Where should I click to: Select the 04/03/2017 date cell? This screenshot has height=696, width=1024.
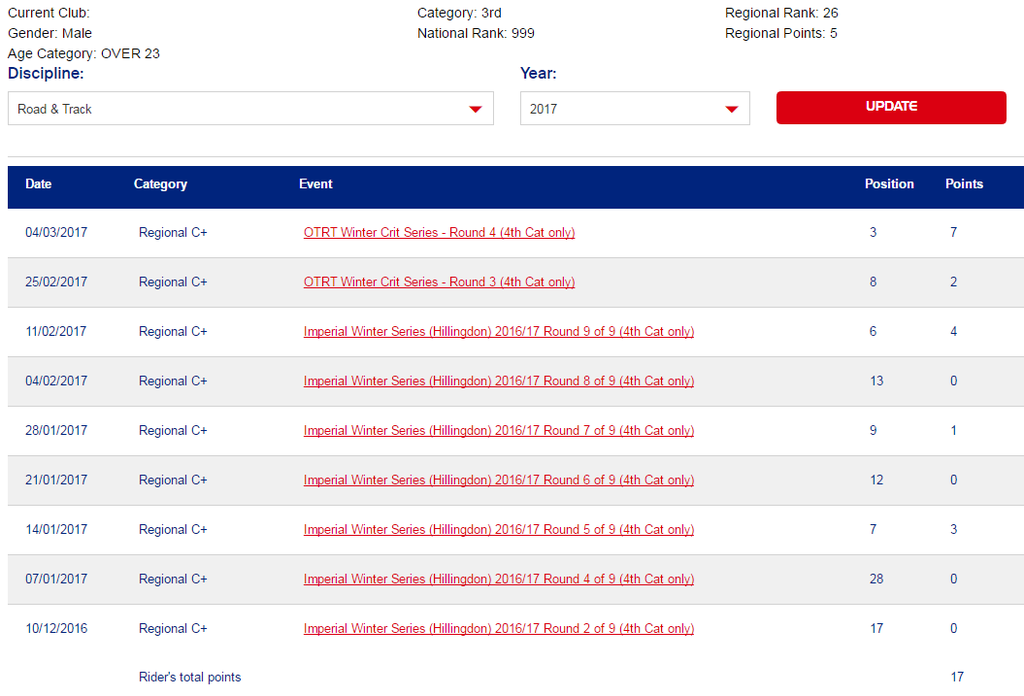[56, 233]
